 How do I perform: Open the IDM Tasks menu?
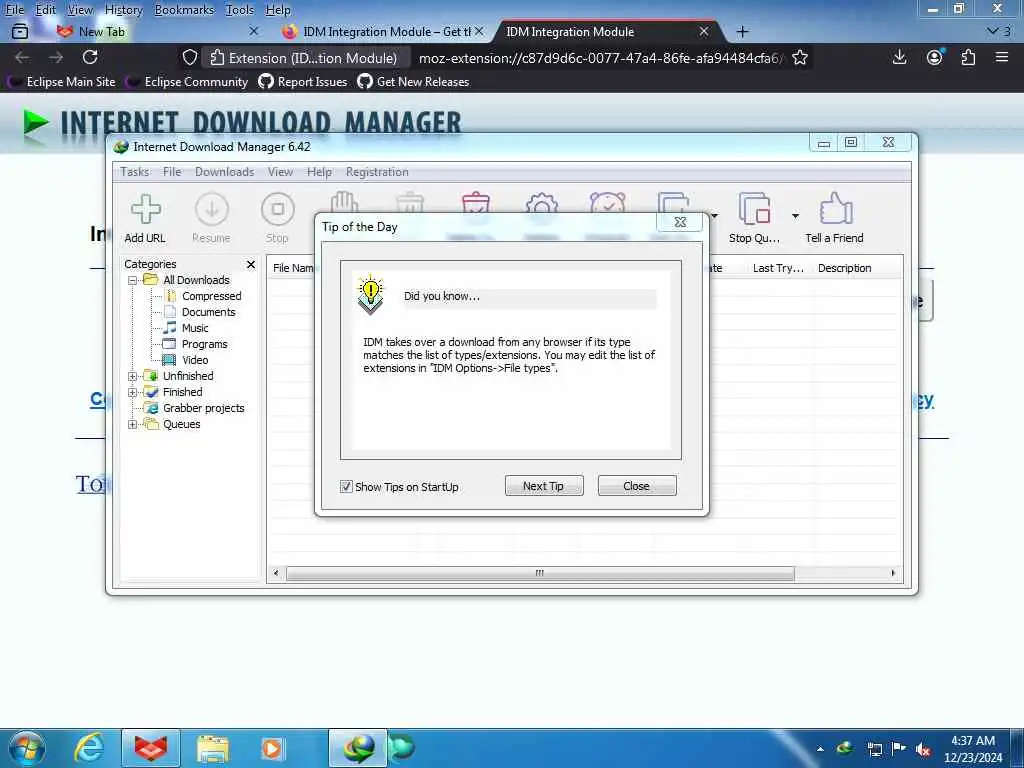click(x=135, y=172)
